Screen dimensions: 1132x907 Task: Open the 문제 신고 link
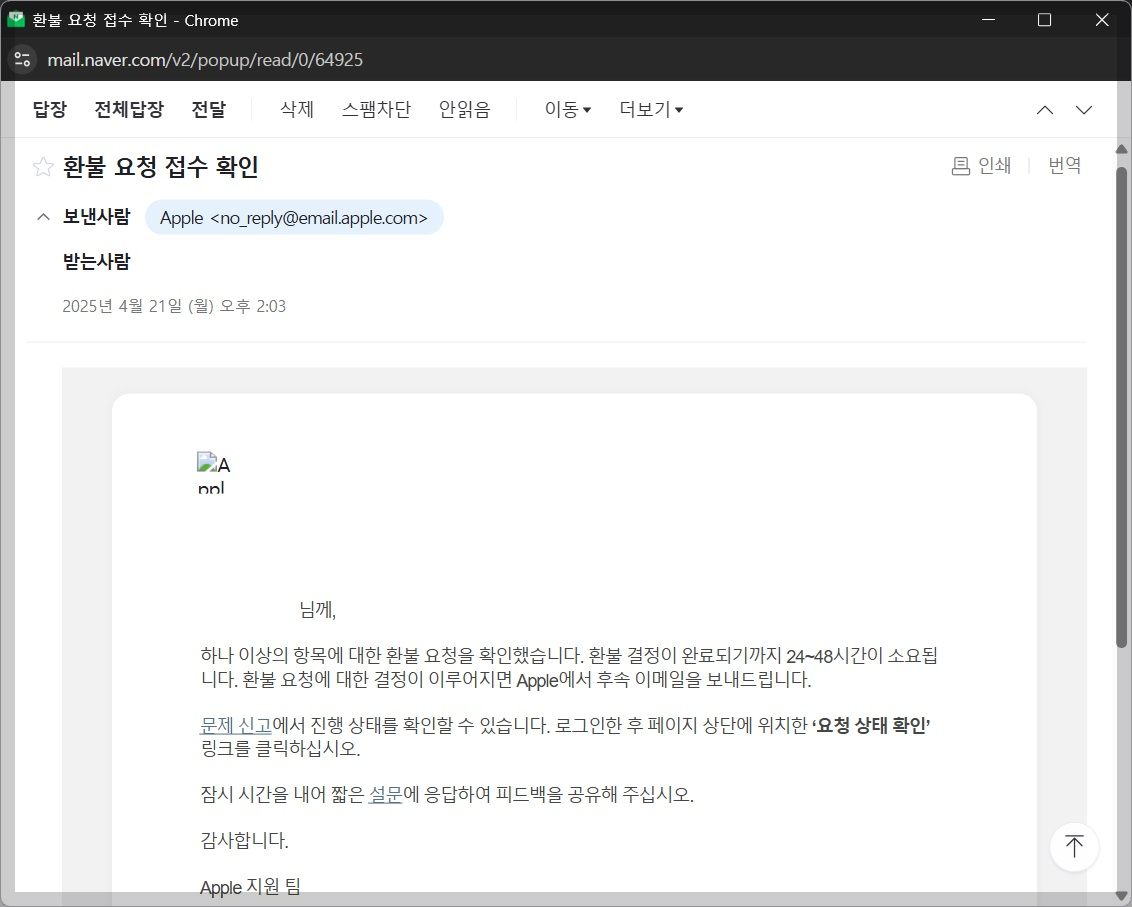(x=236, y=725)
